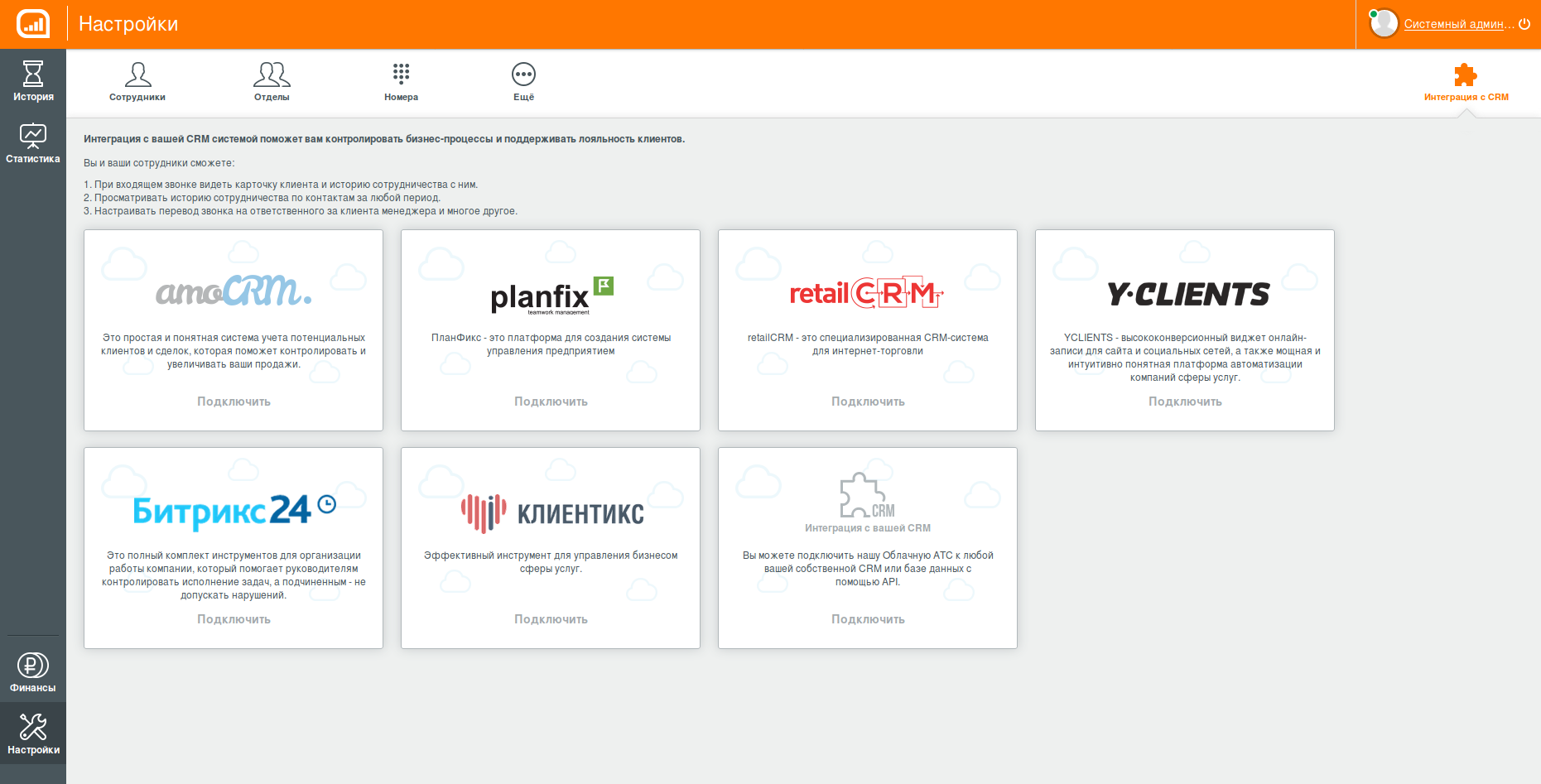Click the Клиентикс description text
Screen dimensions: 1541x784
click(551, 562)
